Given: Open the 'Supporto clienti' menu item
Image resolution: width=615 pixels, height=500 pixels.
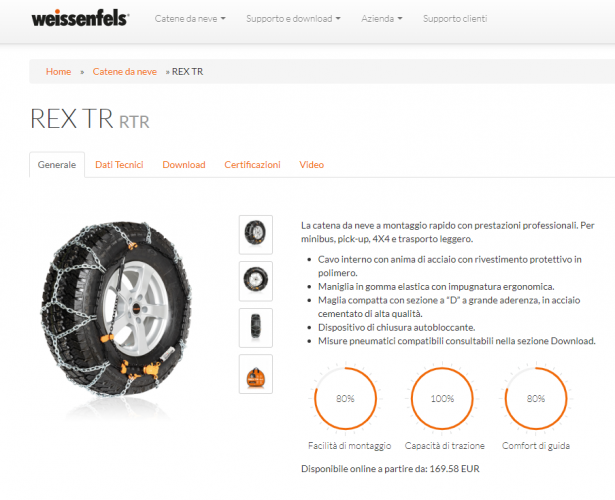Looking at the screenshot, I should (455, 18).
